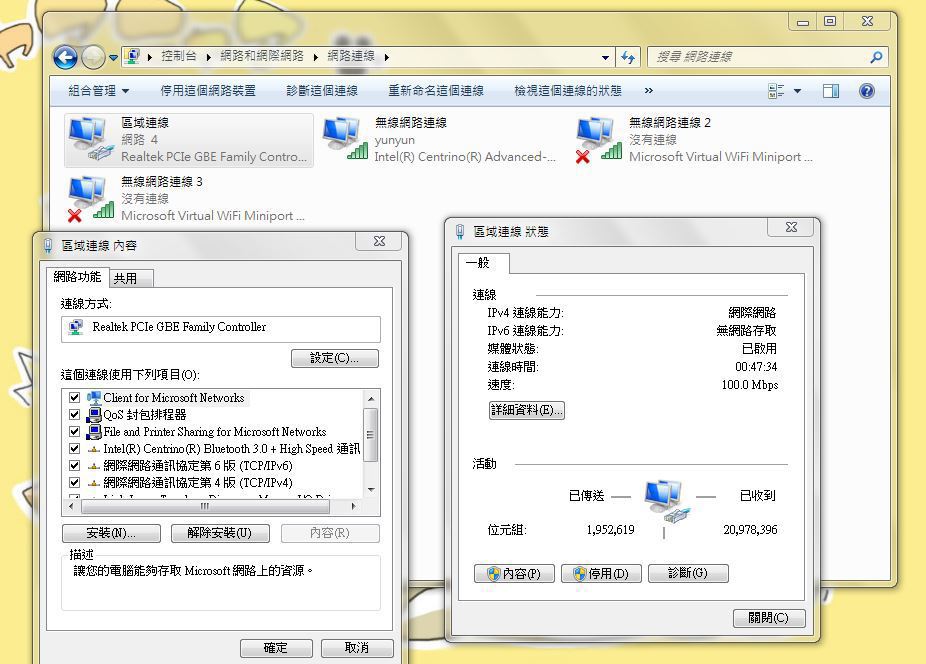The width and height of the screenshot is (926, 664).
Task: Click the 內容(P) shield button
Action: click(x=514, y=573)
